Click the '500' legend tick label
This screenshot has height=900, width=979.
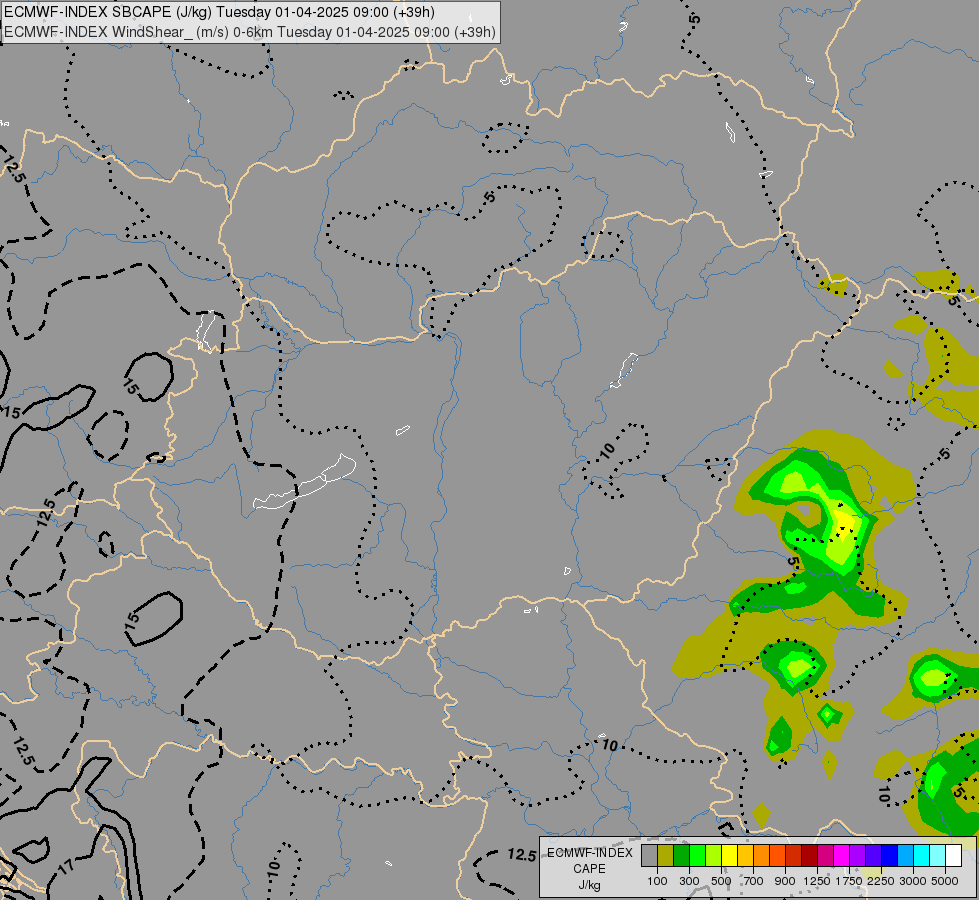pyautogui.click(x=721, y=881)
